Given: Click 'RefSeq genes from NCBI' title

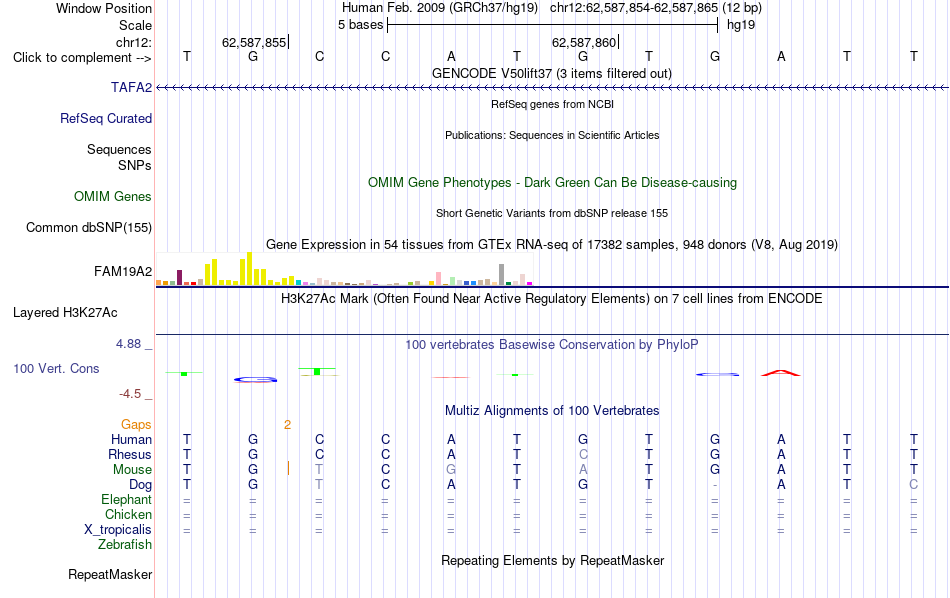Looking at the screenshot, I should coord(553,104).
